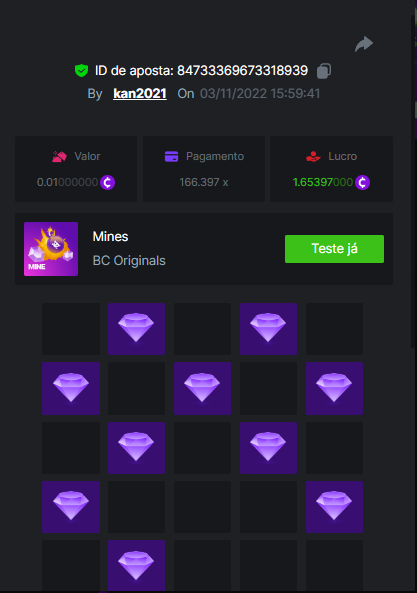Select gem tile in second row, middle column
This screenshot has height=593, width=417.
tap(202, 388)
